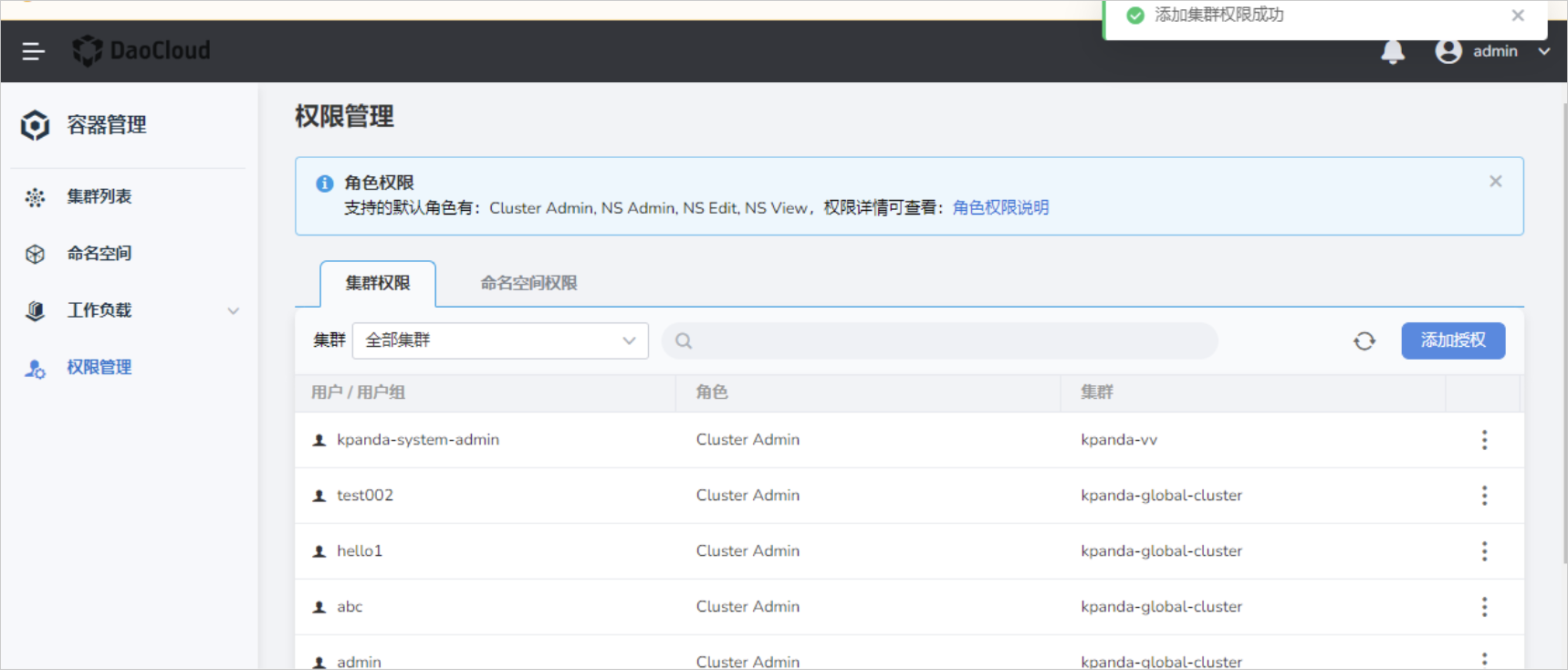
Task: Expand the 工作负载 chevron
Action: pos(234,311)
